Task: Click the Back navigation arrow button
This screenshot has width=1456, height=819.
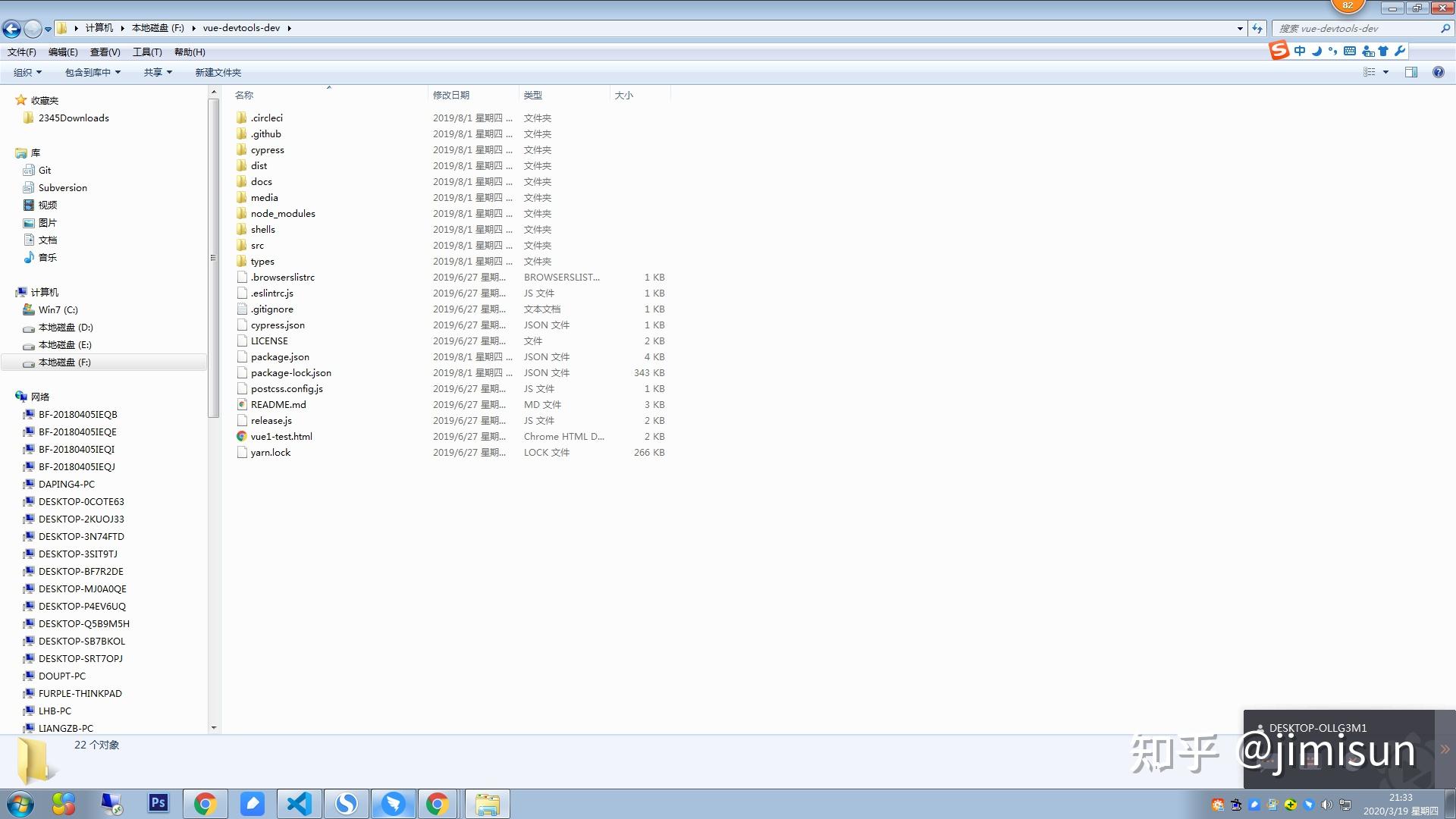Action: coord(11,29)
